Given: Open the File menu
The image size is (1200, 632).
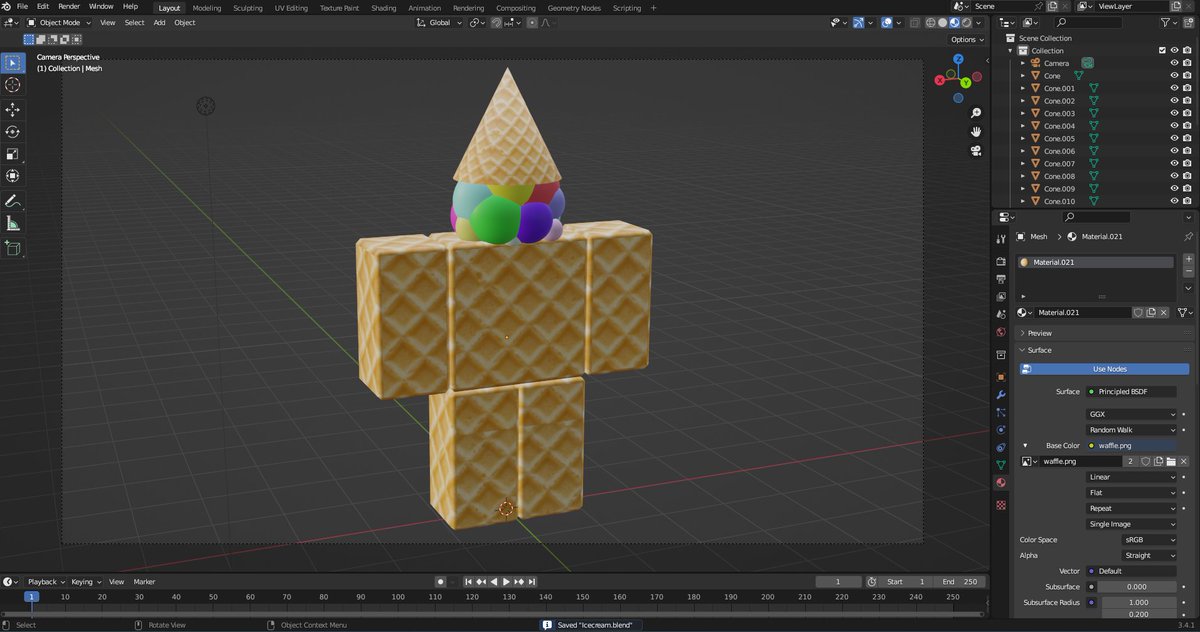Looking at the screenshot, I should 22,6.
